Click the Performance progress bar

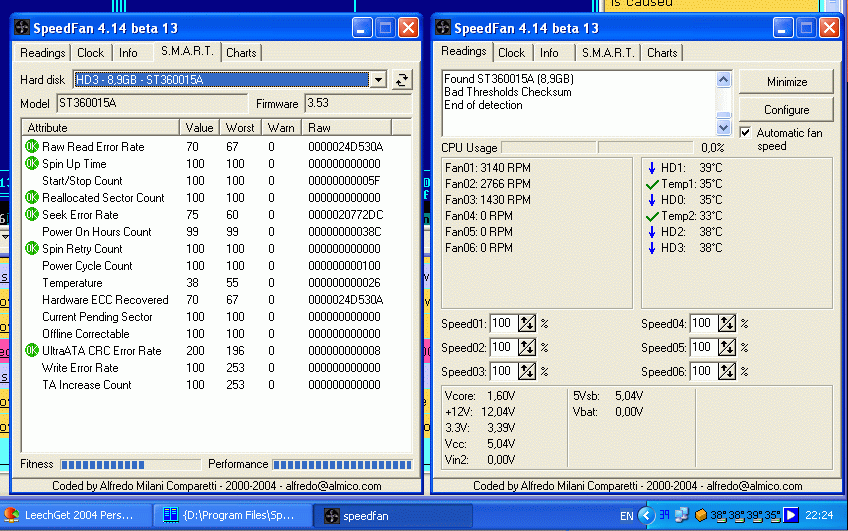click(342, 464)
